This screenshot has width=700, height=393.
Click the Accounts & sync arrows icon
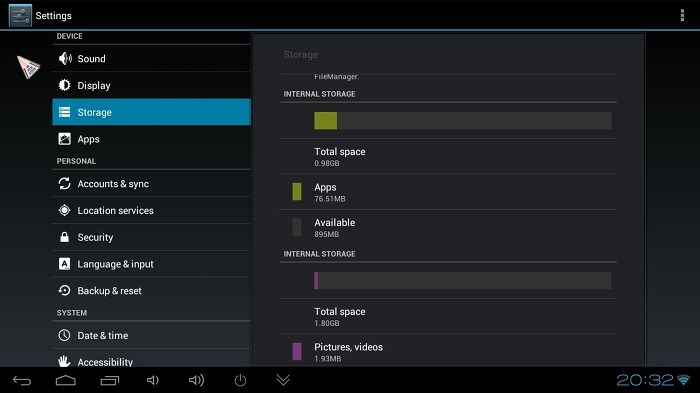[64, 184]
